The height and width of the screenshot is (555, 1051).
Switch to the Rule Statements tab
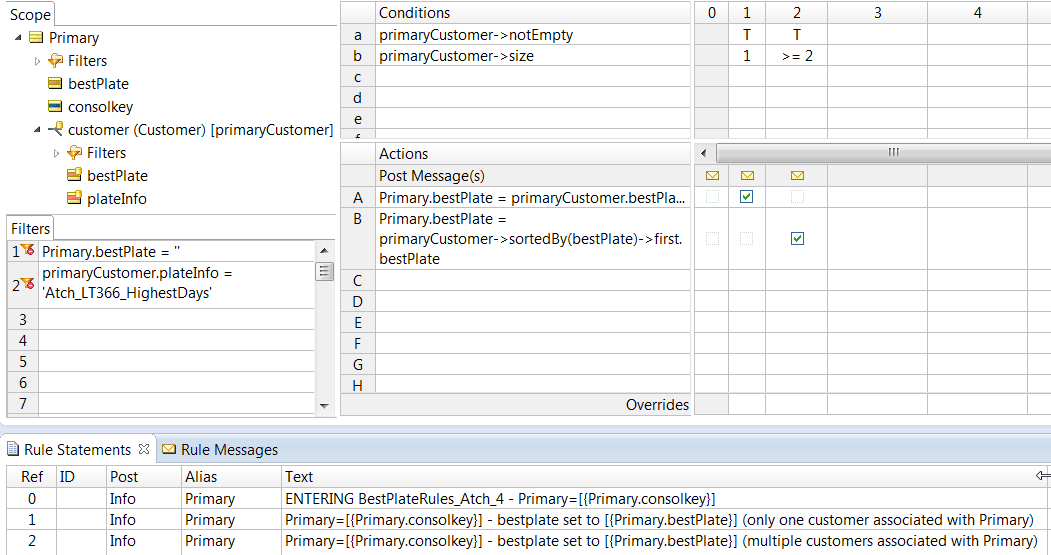(78, 449)
